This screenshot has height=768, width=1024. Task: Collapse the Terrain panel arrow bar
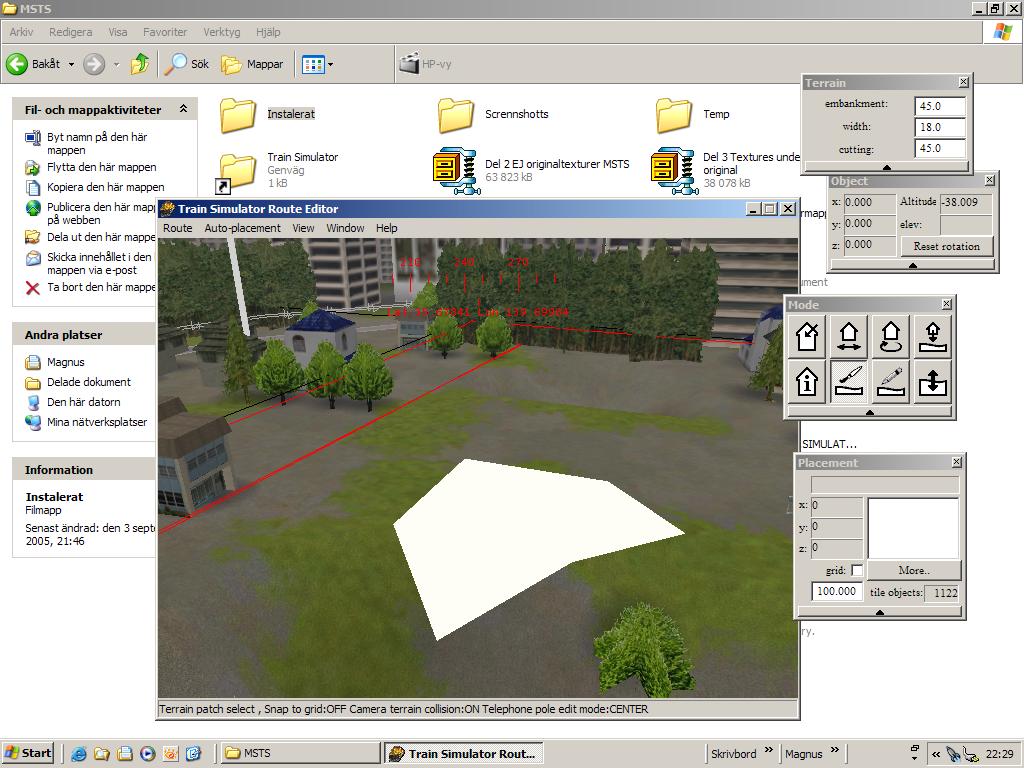(x=886, y=167)
